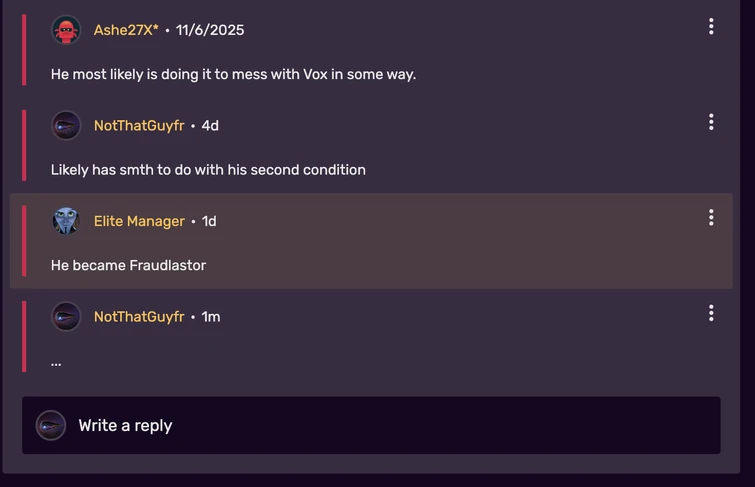Image resolution: width=755 pixels, height=487 pixels.
Task: Open Elite Manager username link
Action: tap(139, 221)
